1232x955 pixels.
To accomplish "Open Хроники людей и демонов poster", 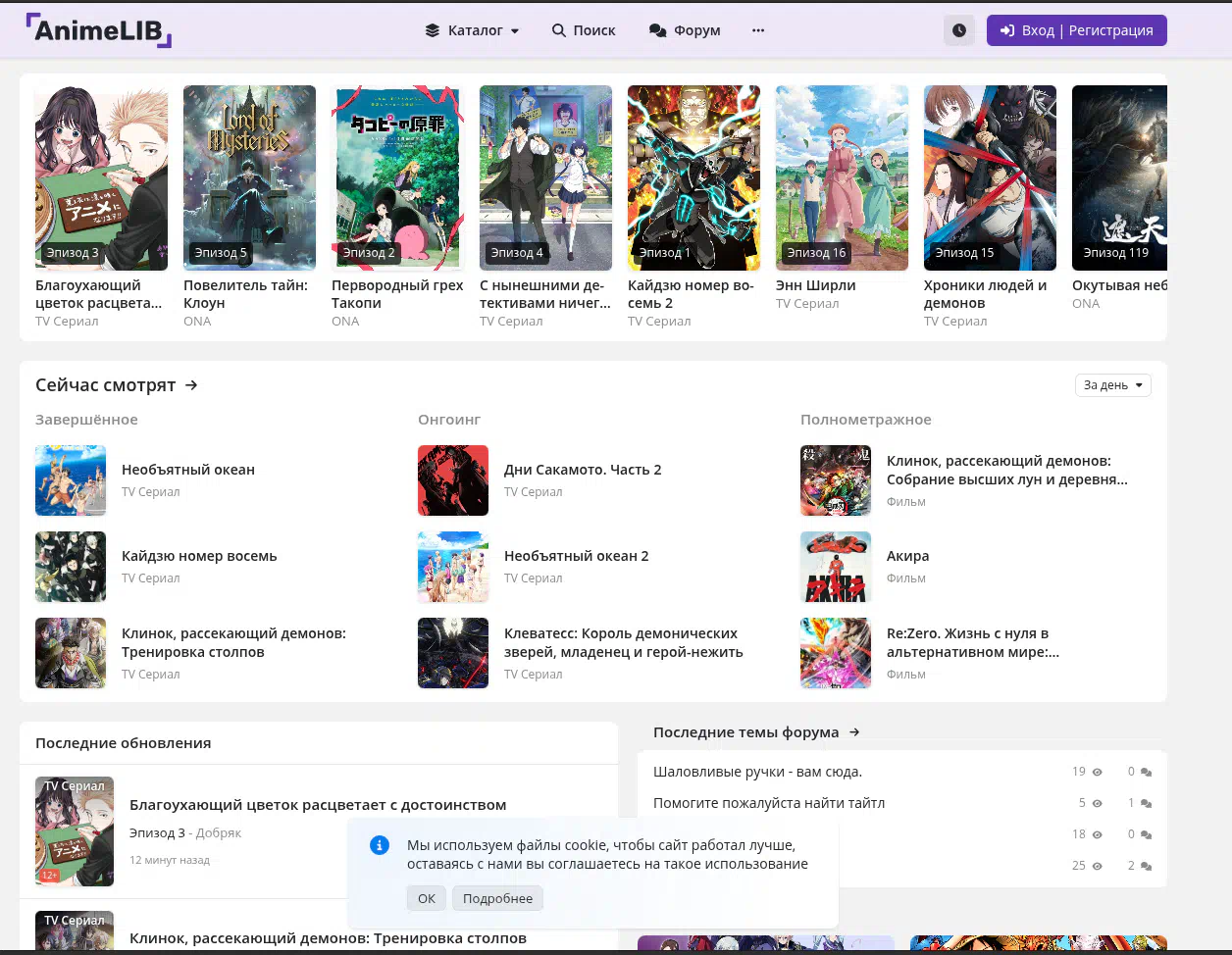I will pos(990,177).
